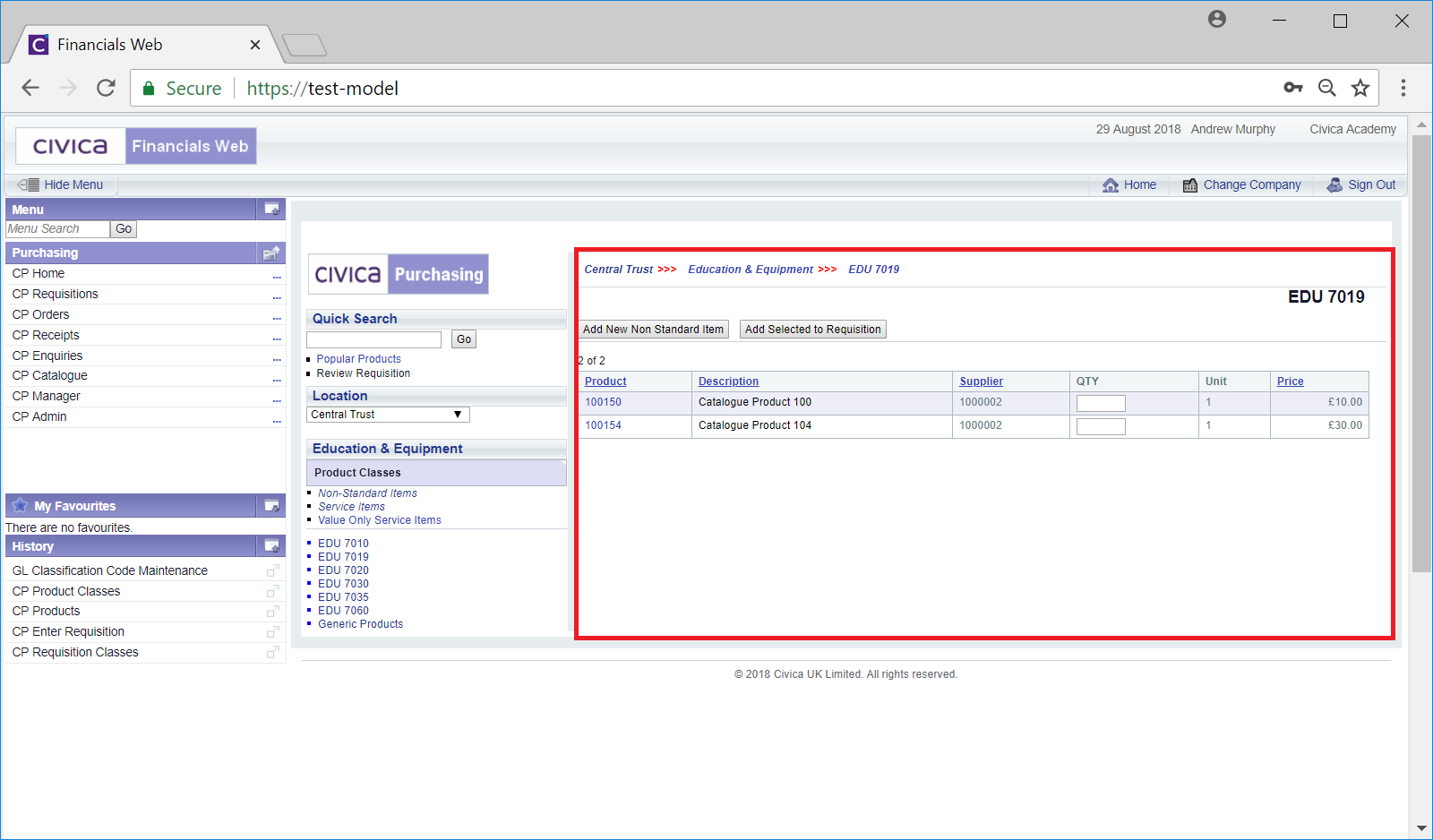Click the Quick Search text box
1433x840 pixels.
(373, 339)
